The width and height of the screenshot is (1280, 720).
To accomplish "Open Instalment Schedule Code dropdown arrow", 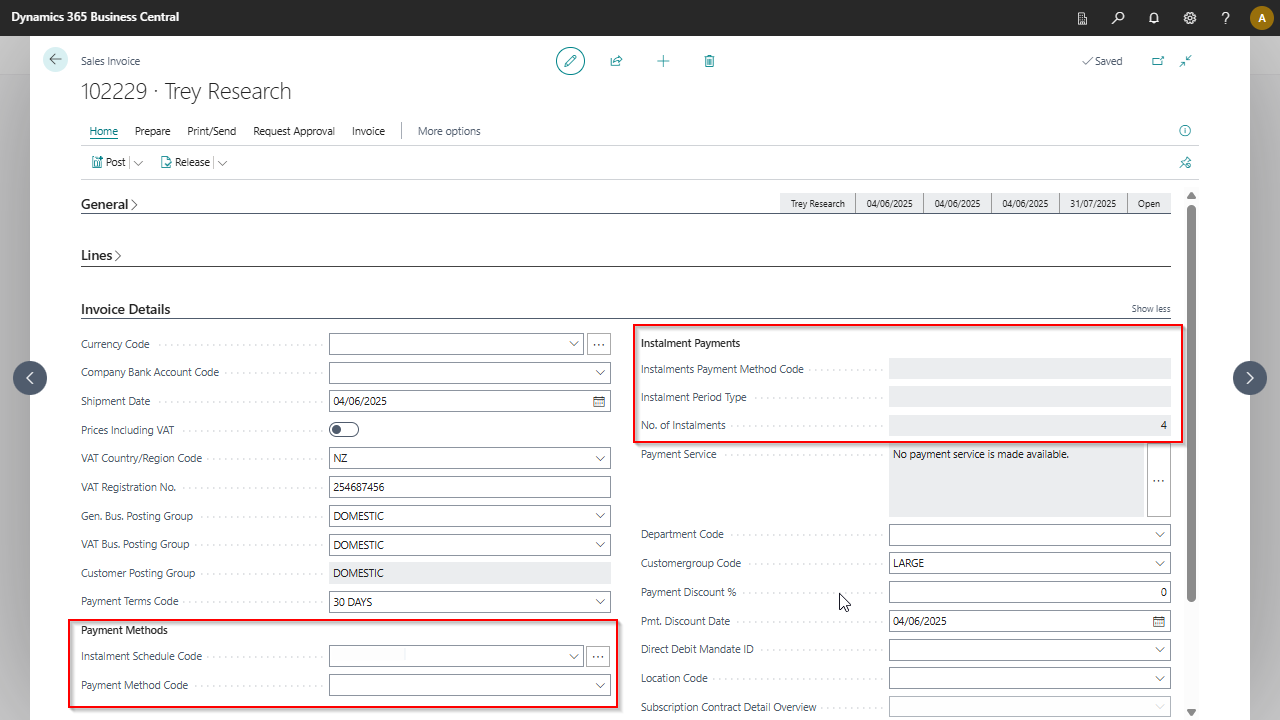I will pyautogui.click(x=574, y=656).
